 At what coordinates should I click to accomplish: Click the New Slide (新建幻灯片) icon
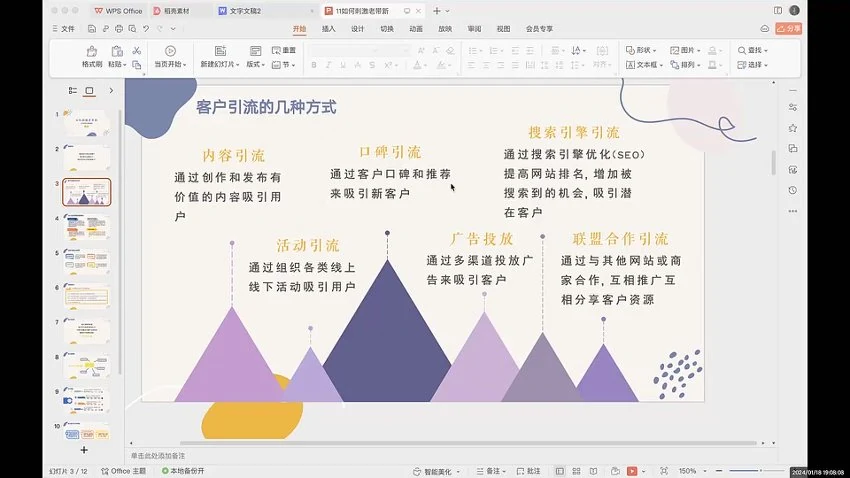220,51
